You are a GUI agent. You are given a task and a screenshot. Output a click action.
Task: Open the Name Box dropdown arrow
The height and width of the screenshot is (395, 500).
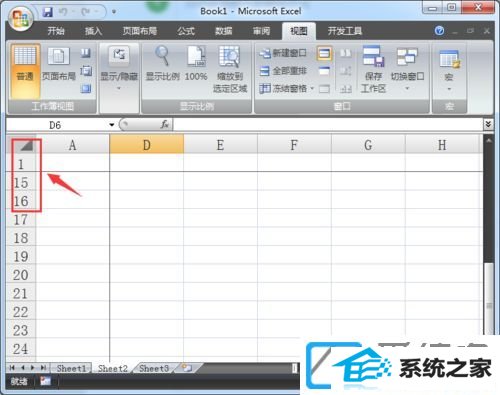112,125
